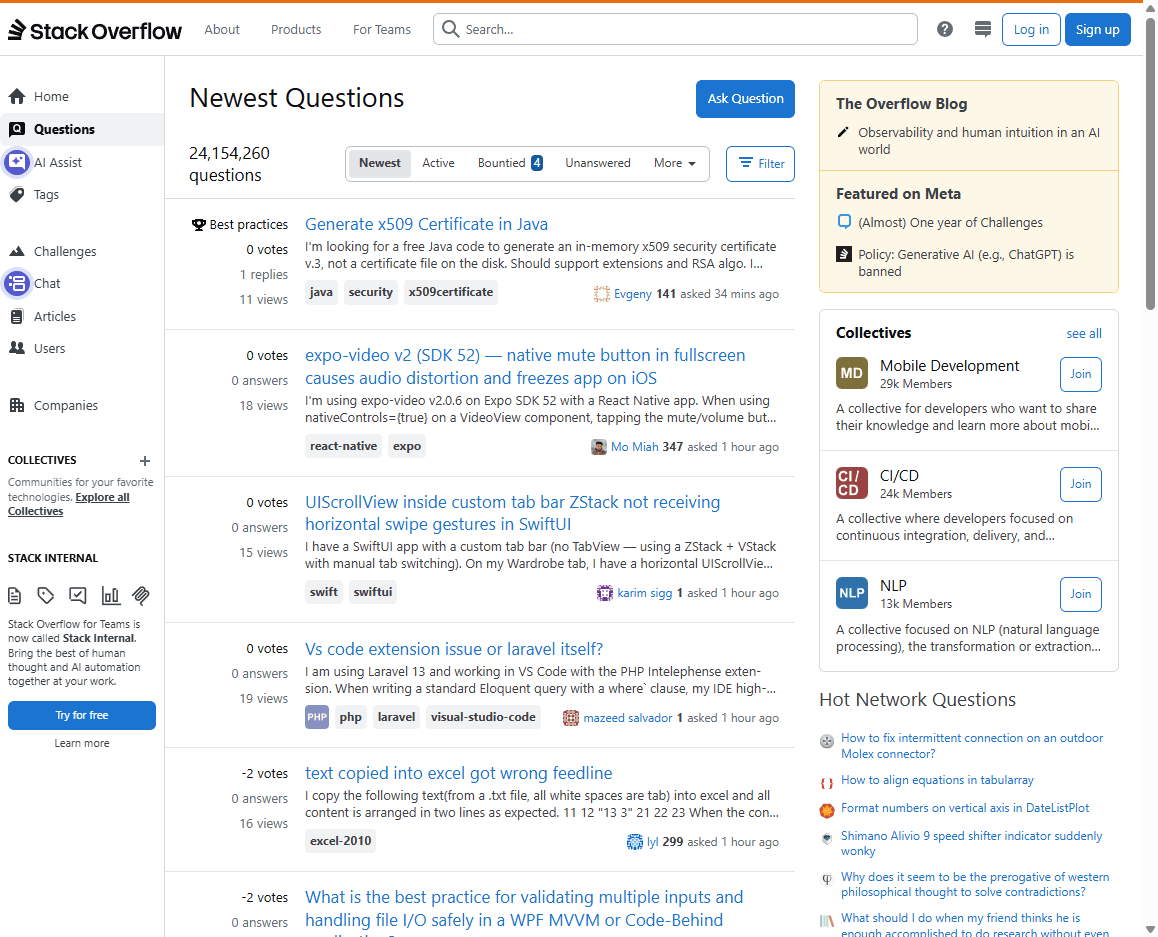Click Evgeny's user avatar
The image size is (1158, 937).
click(x=601, y=294)
